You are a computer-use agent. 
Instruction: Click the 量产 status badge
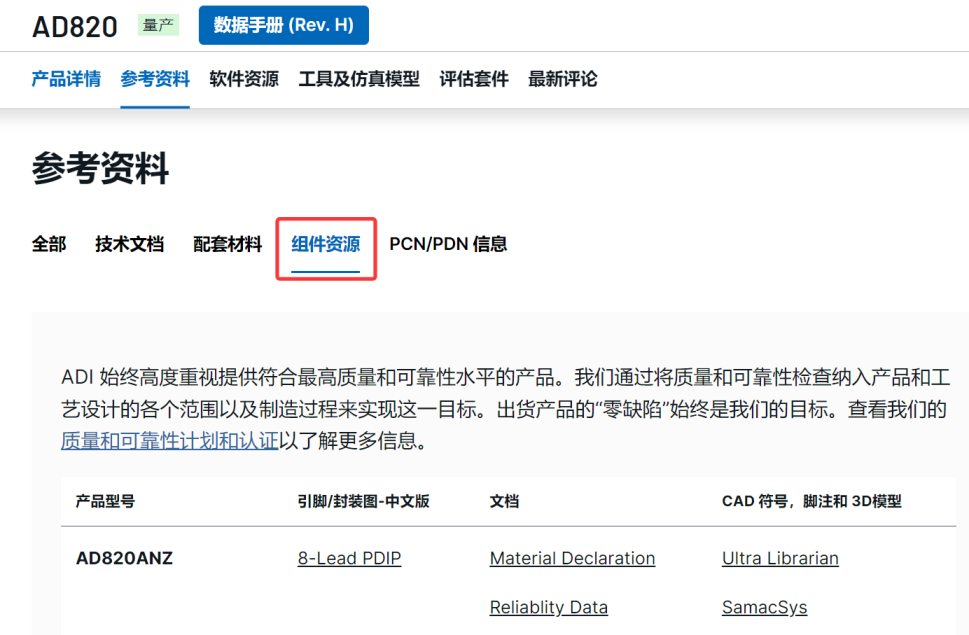(x=158, y=25)
